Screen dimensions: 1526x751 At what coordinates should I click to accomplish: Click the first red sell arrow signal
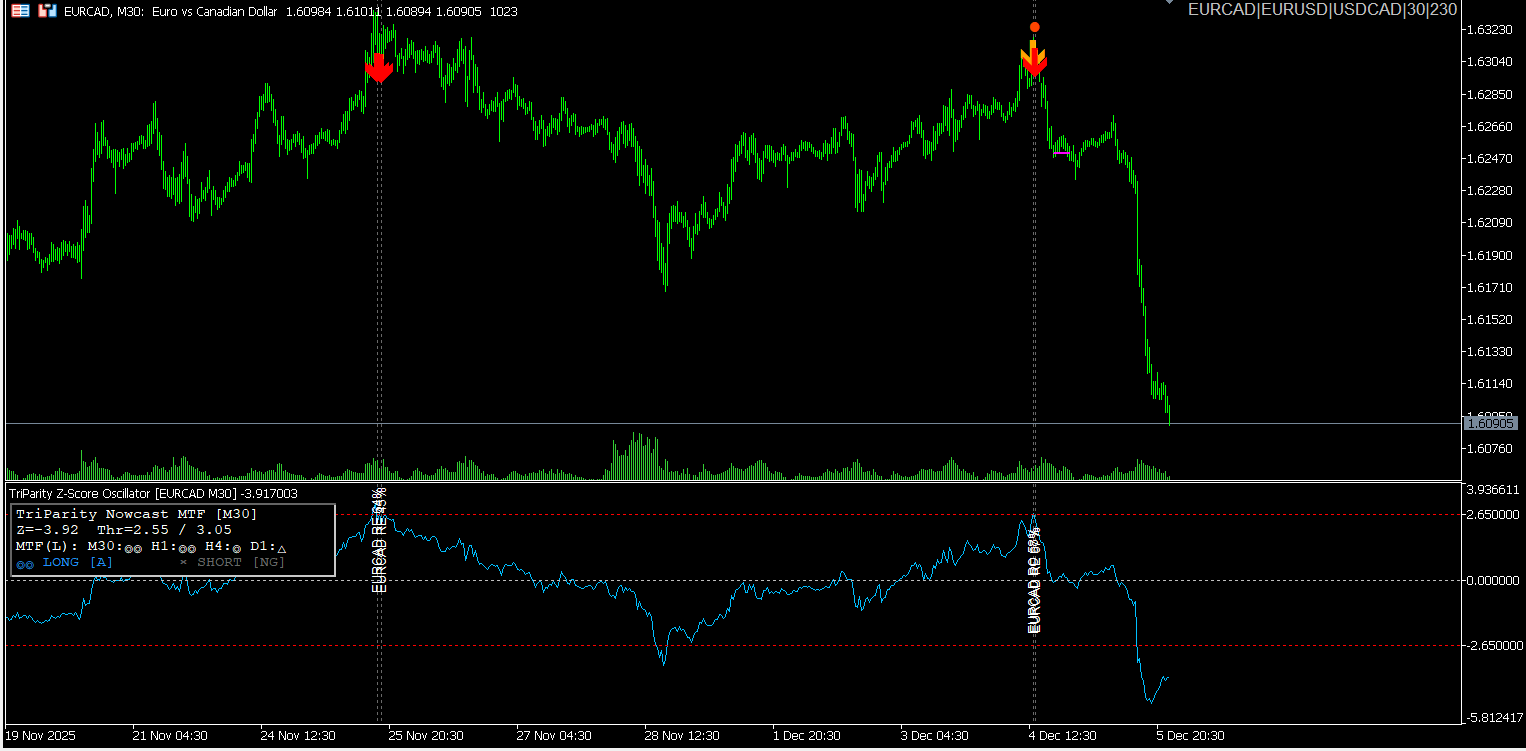tap(378, 69)
